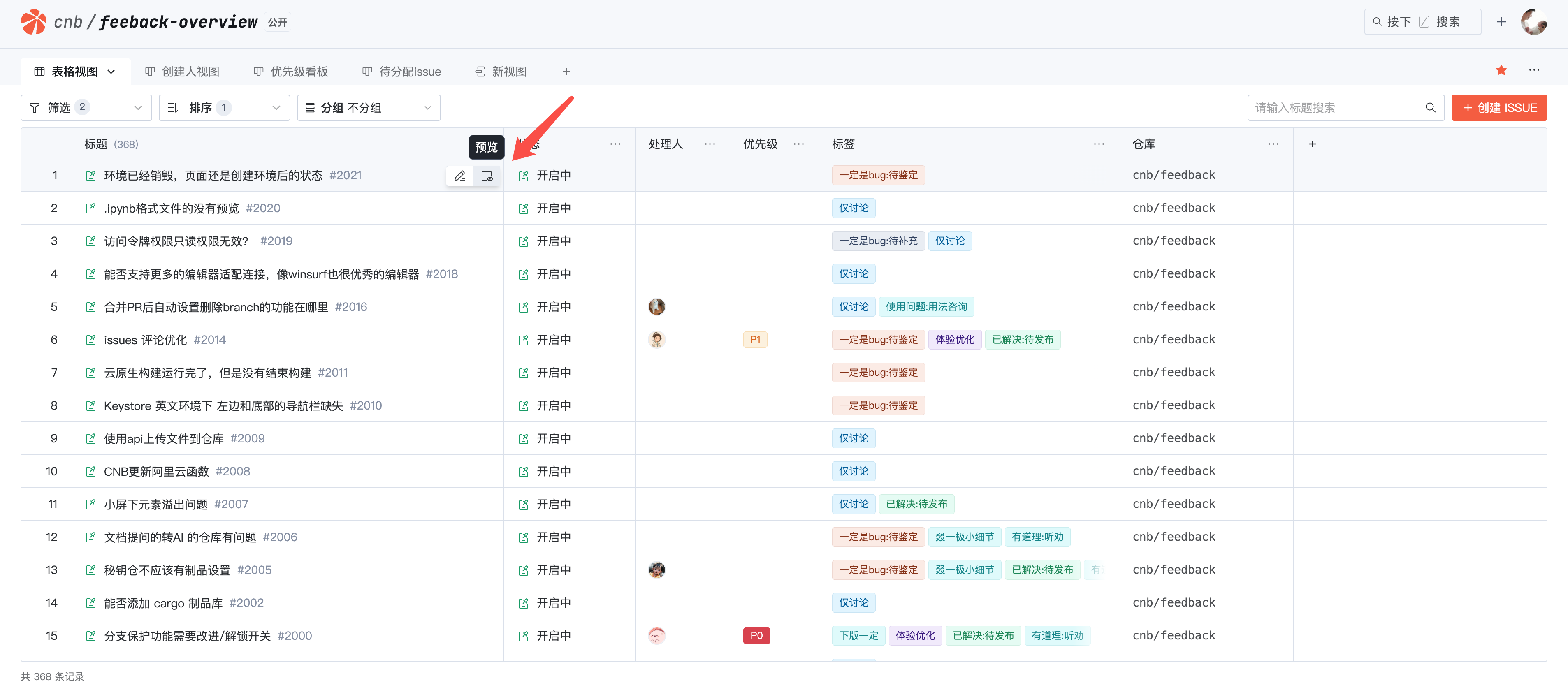Click the search magnifier in title search box
This screenshot has height=690, width=1568.
(x=1430, y=108)
